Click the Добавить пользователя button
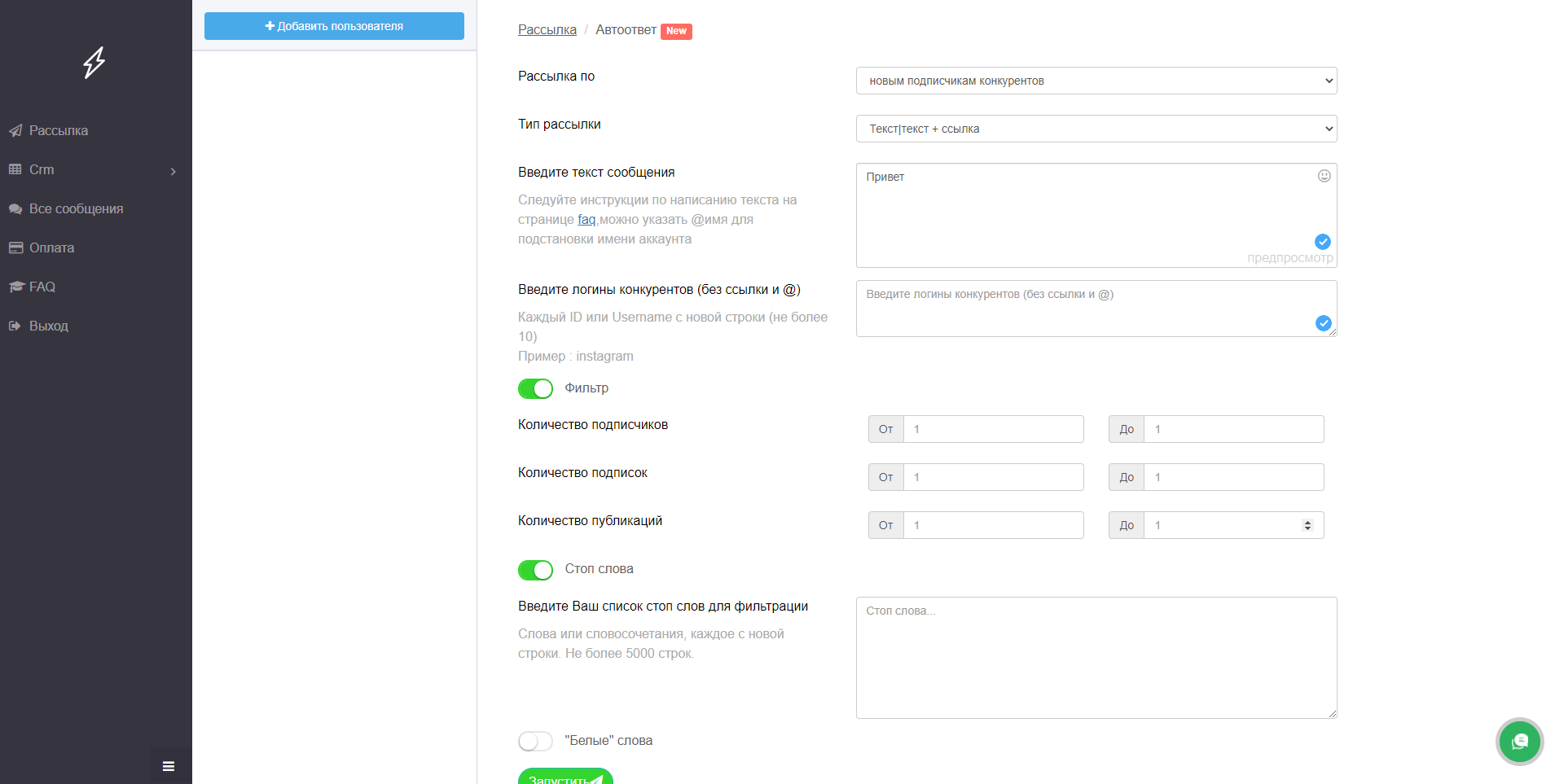Screen dimensions: 1555x784 click(x=334, y=26)
